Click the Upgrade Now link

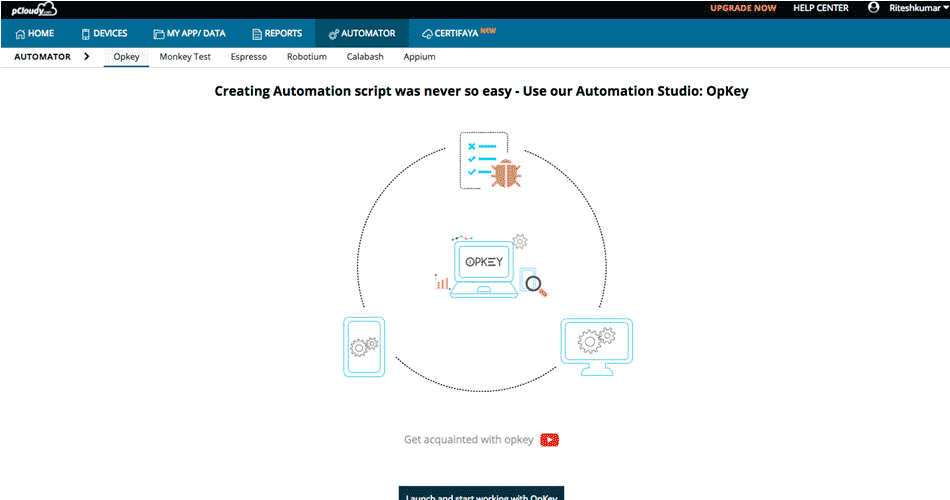[x=743, y=8]
